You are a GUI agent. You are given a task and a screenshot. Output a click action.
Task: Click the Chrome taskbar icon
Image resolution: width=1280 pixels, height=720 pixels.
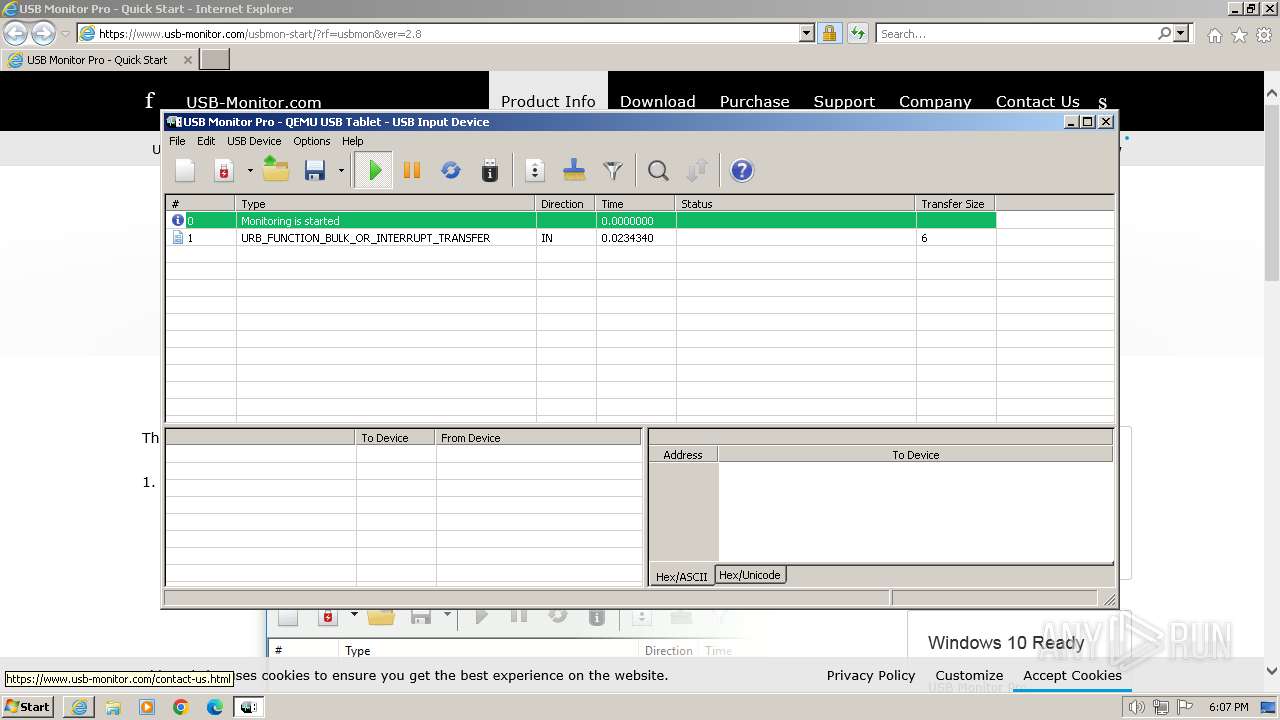click(181, 707)
